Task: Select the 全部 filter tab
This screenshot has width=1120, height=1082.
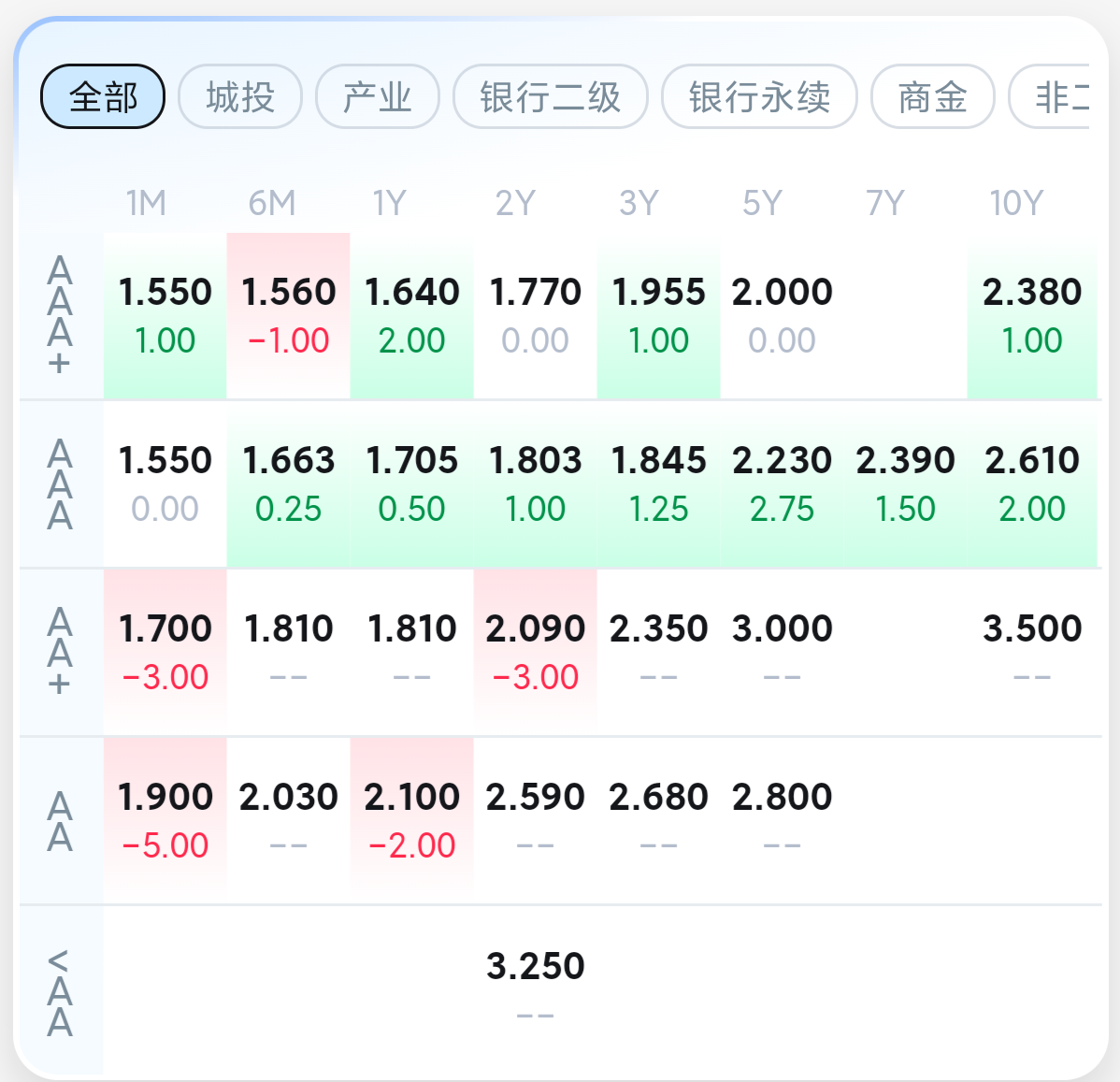Action: [x=103, y=96]
